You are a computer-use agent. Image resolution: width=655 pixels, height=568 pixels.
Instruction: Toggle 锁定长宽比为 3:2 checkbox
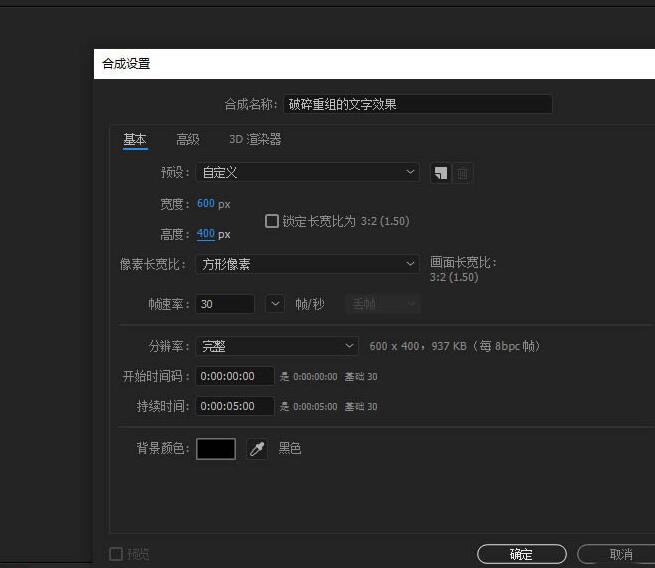coord(272,221)
